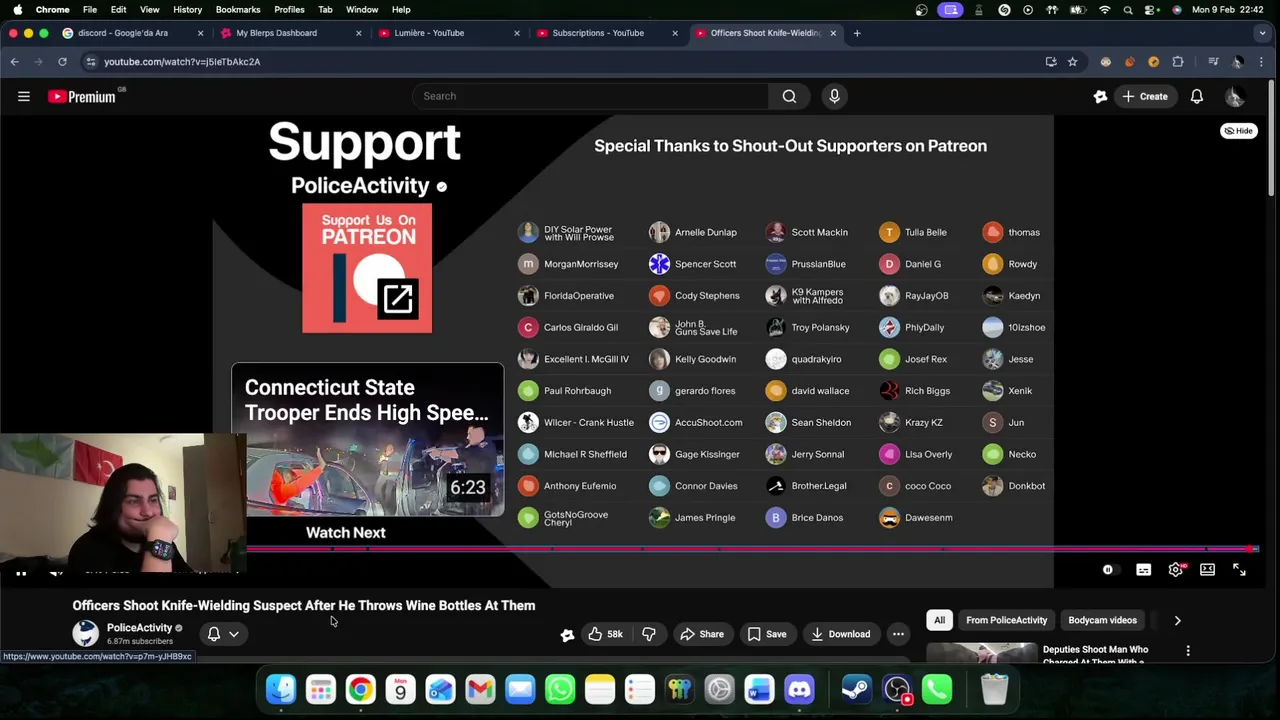Reload the page
1280x720 pixels.
click(62, 62)
